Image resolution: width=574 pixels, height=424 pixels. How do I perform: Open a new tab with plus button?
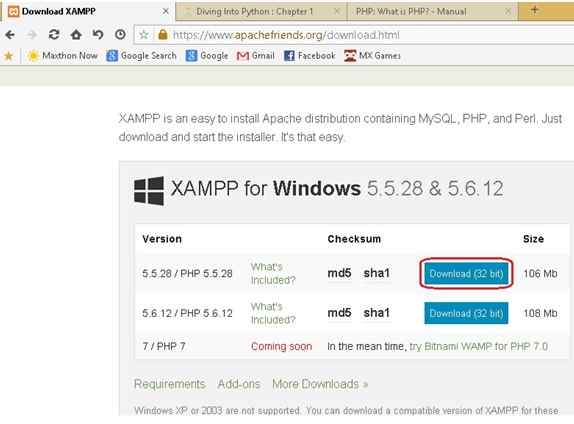tap(534, 10)
